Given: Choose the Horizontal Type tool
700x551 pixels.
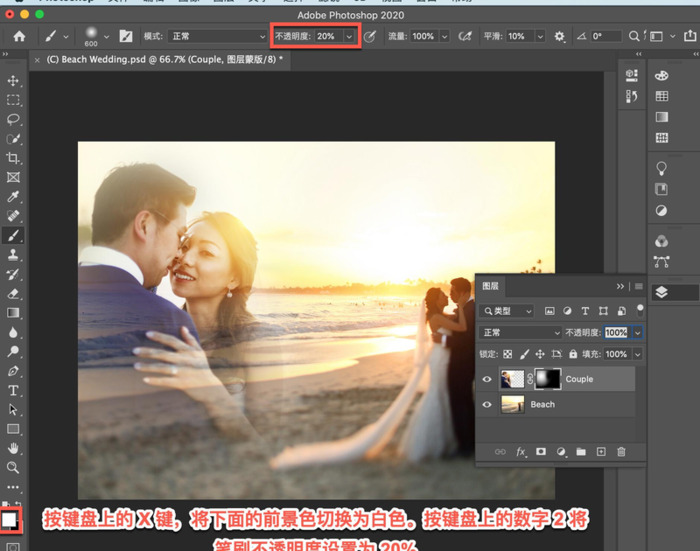Looking at the screenshot, I should pyautogui.click(x=13, y=390).
